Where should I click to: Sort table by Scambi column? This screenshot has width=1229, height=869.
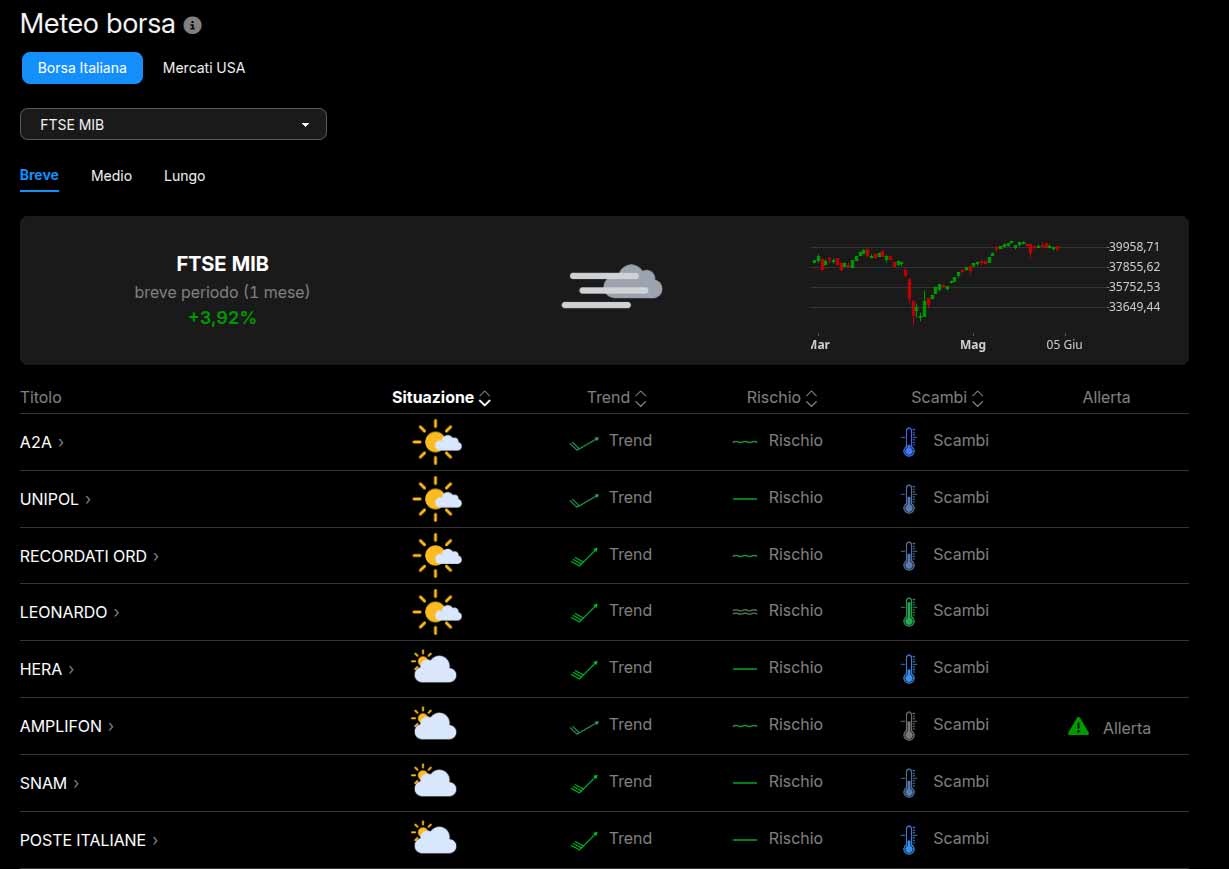(947, 397)
